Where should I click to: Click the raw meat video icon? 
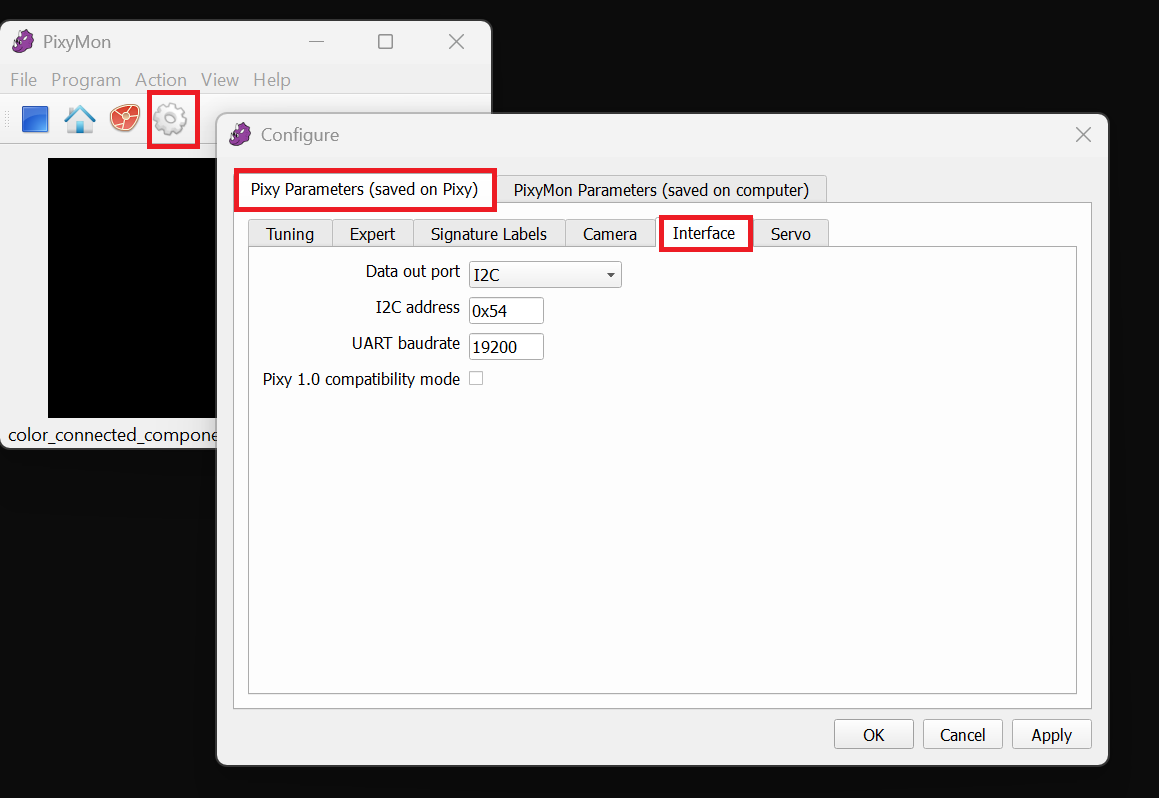pyautogui.click(x=125, y=120)
